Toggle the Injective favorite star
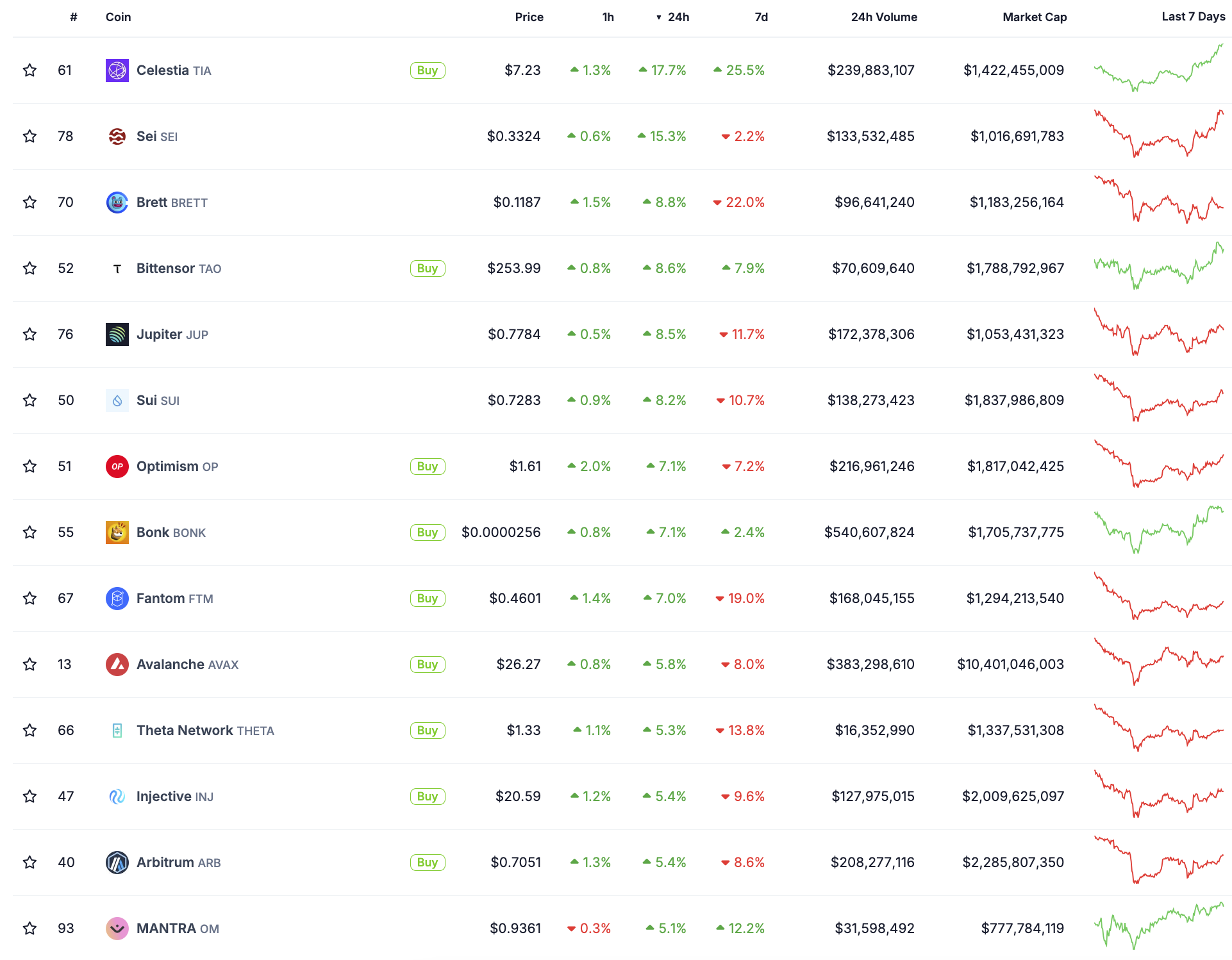This screenshot has height=960, width=1232. coord(29,797)
